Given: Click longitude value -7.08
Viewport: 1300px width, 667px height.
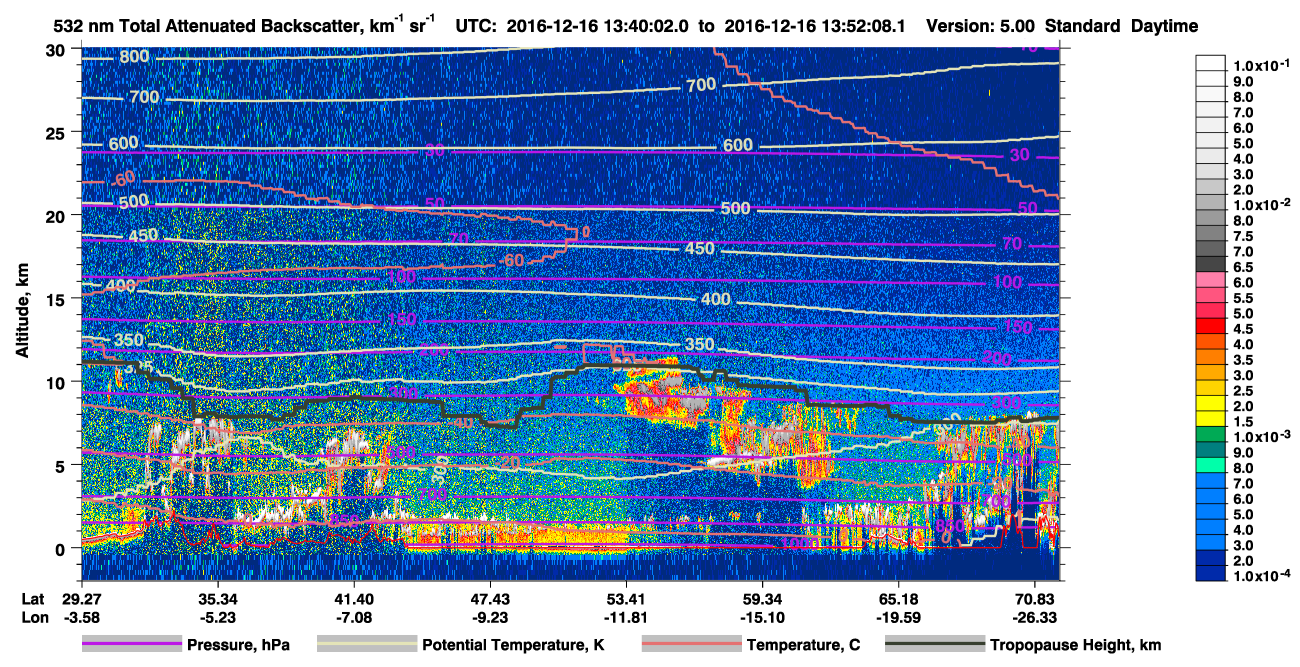Looking at the screenshot, I should 354,616.
